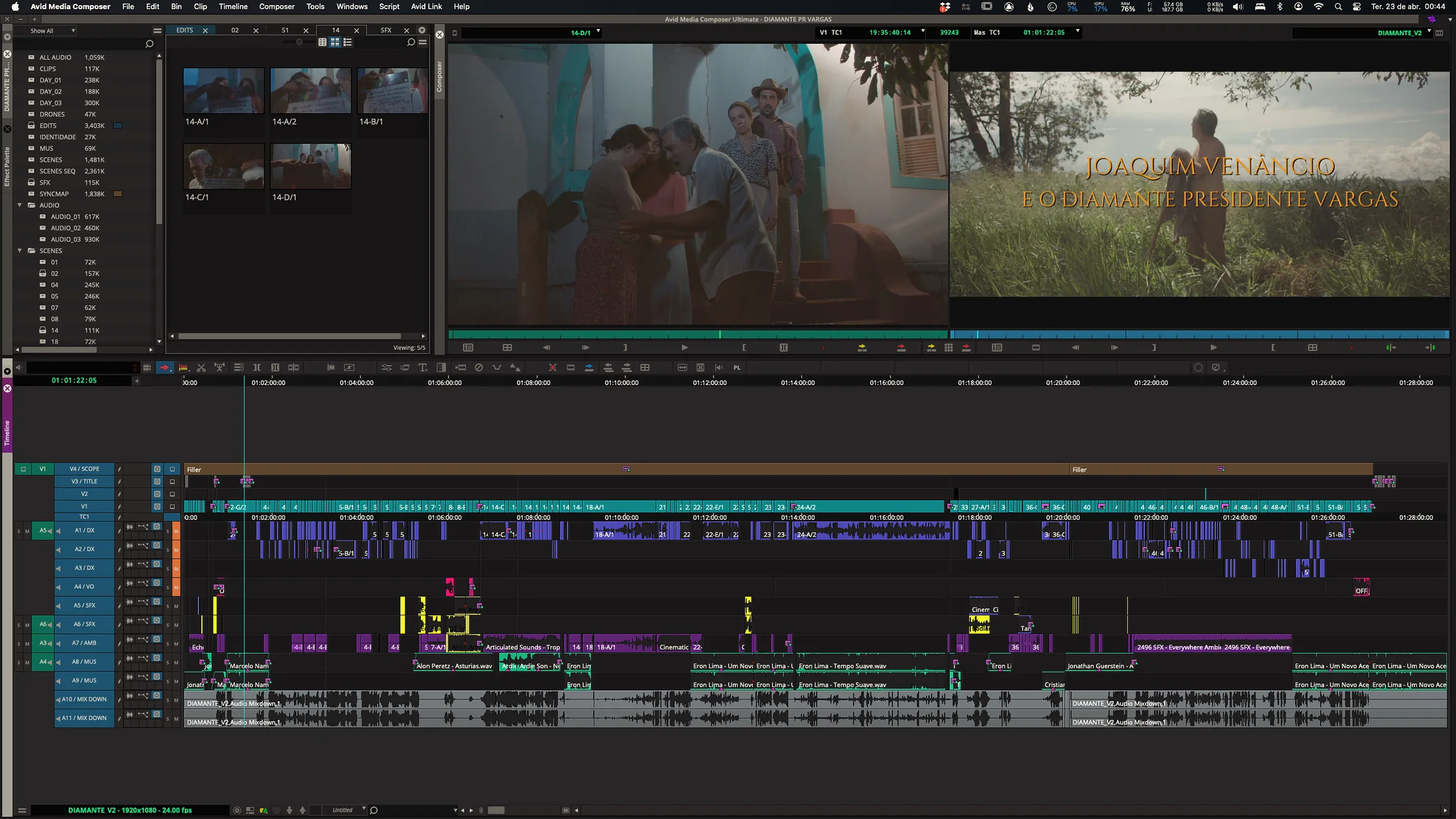This screenshot has width=1456, height=819.
Task: Open source timecode V1 TC1 dropdown
Action: point(923,31)
